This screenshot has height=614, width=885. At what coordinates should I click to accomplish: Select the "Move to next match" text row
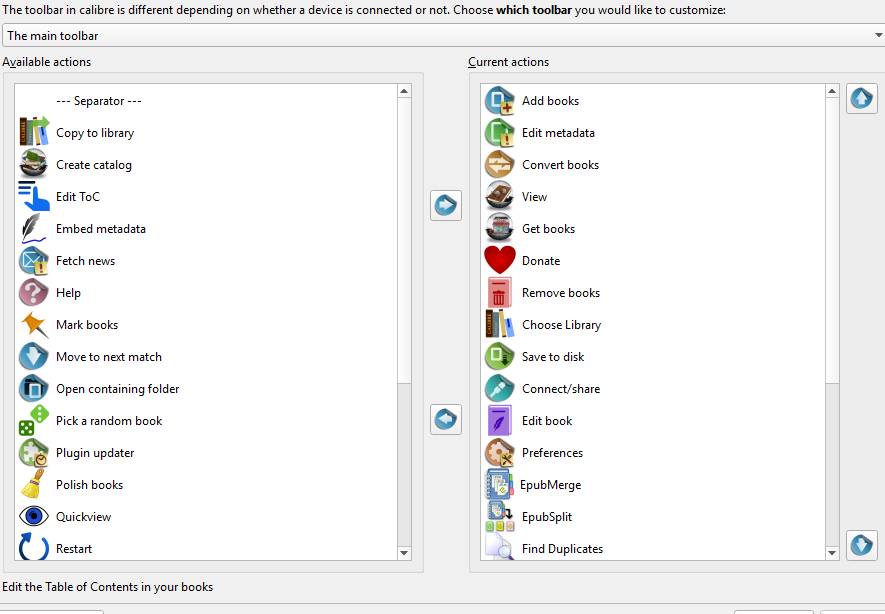click(x=109, y=357)
